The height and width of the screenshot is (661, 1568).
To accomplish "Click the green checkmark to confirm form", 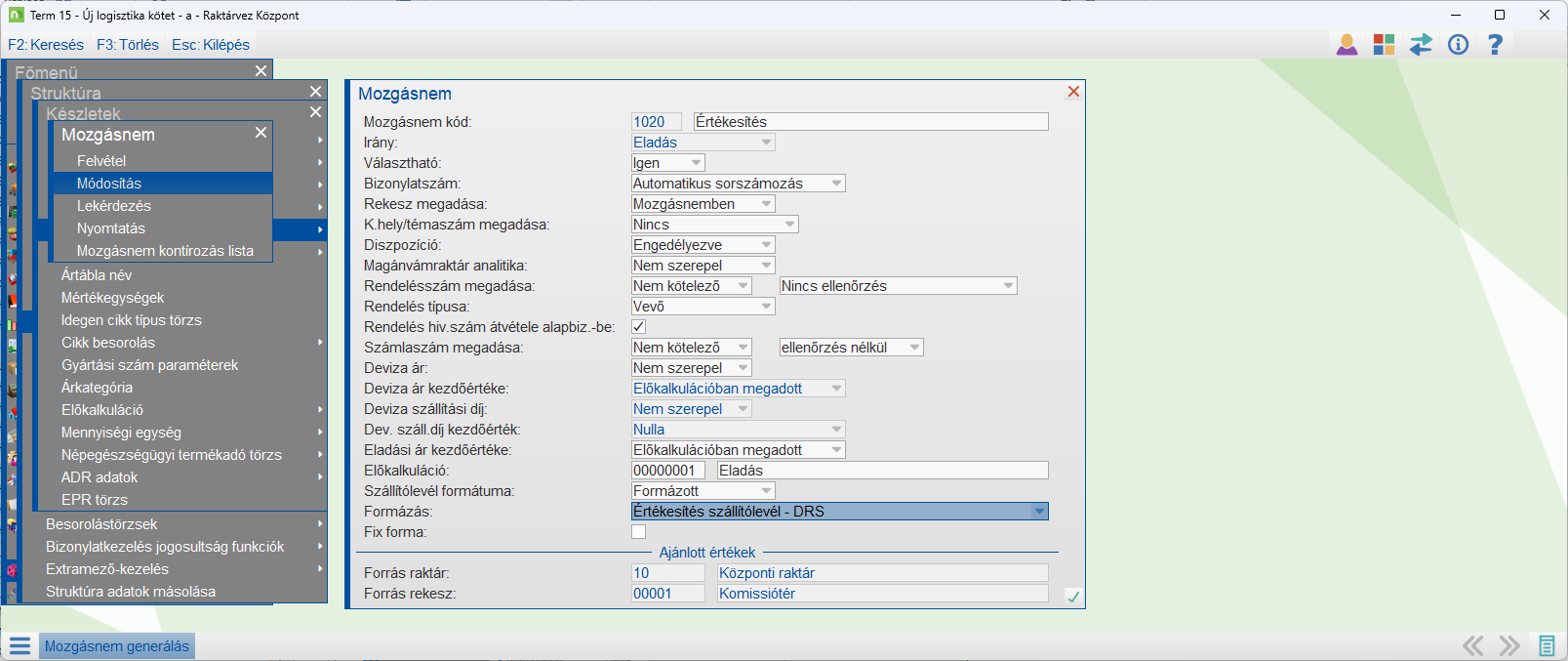I will 1073,597.
